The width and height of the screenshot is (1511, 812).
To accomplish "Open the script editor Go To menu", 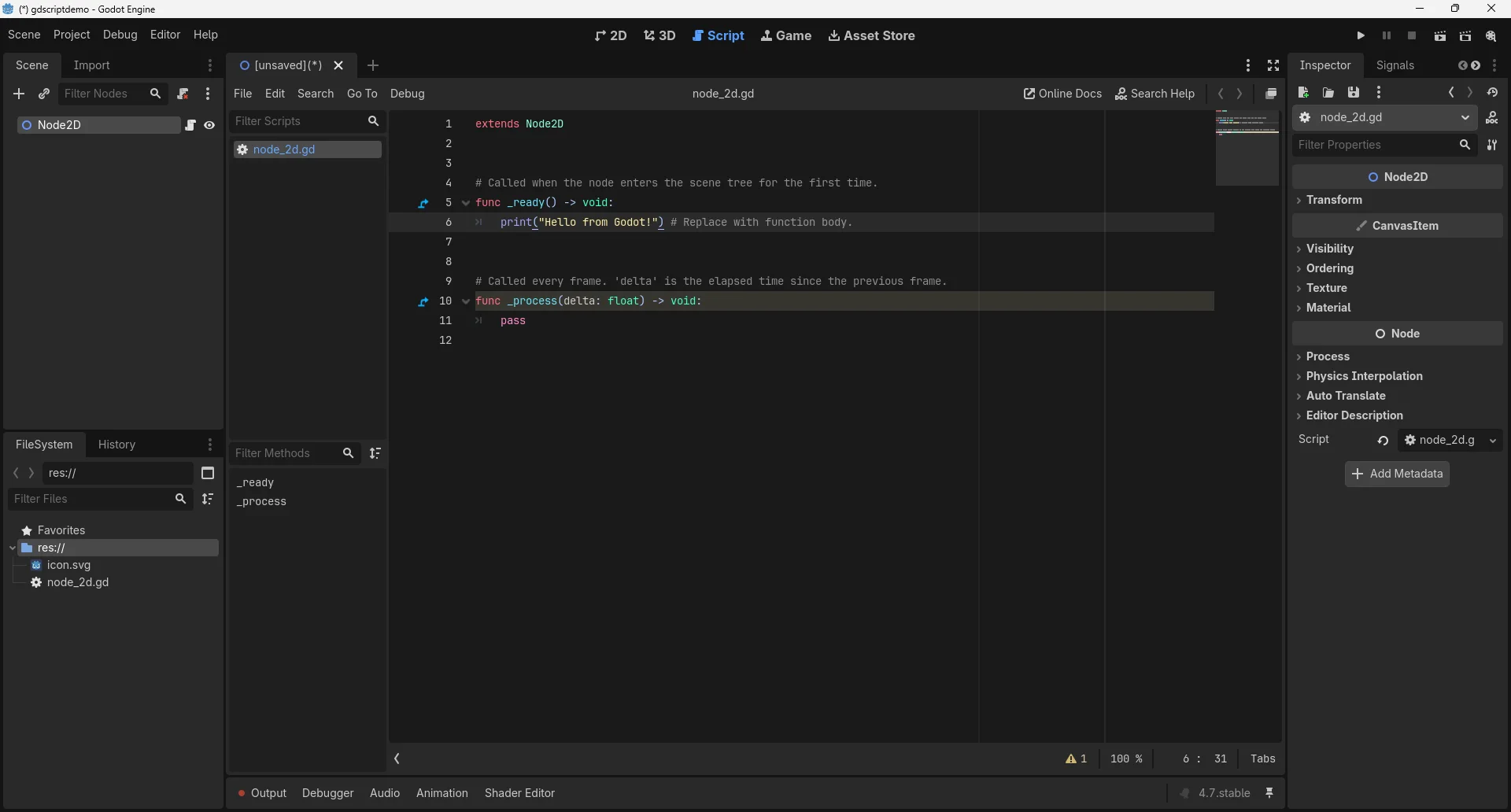I will (x=362, y=94).
